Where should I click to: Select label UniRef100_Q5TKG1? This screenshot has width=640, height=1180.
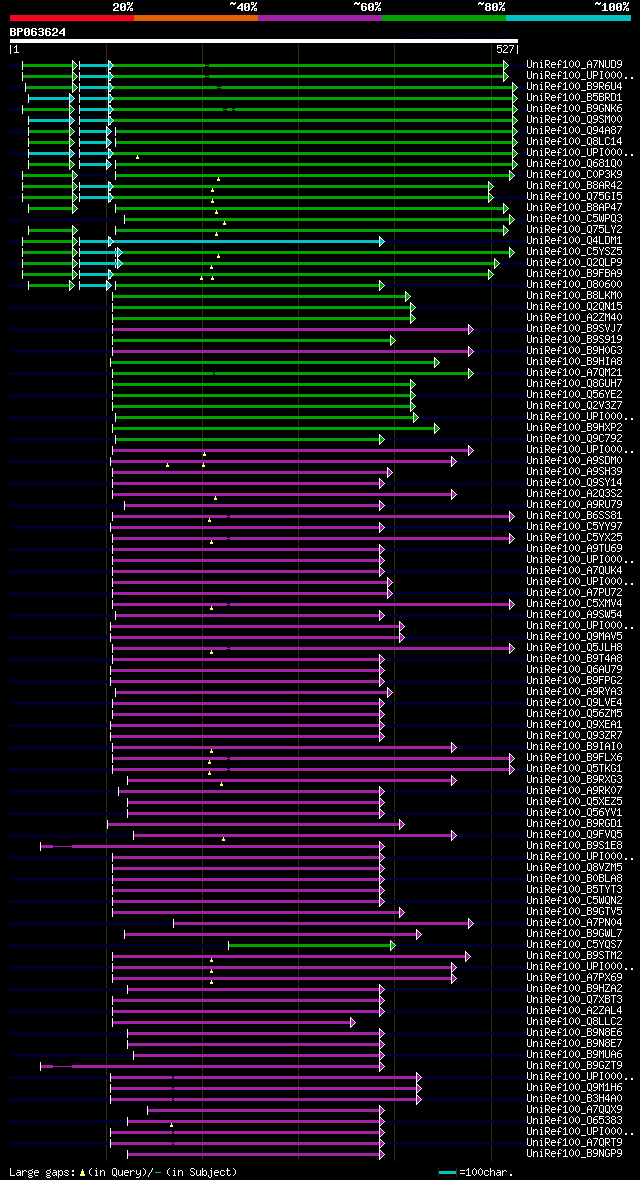point(574,768)
